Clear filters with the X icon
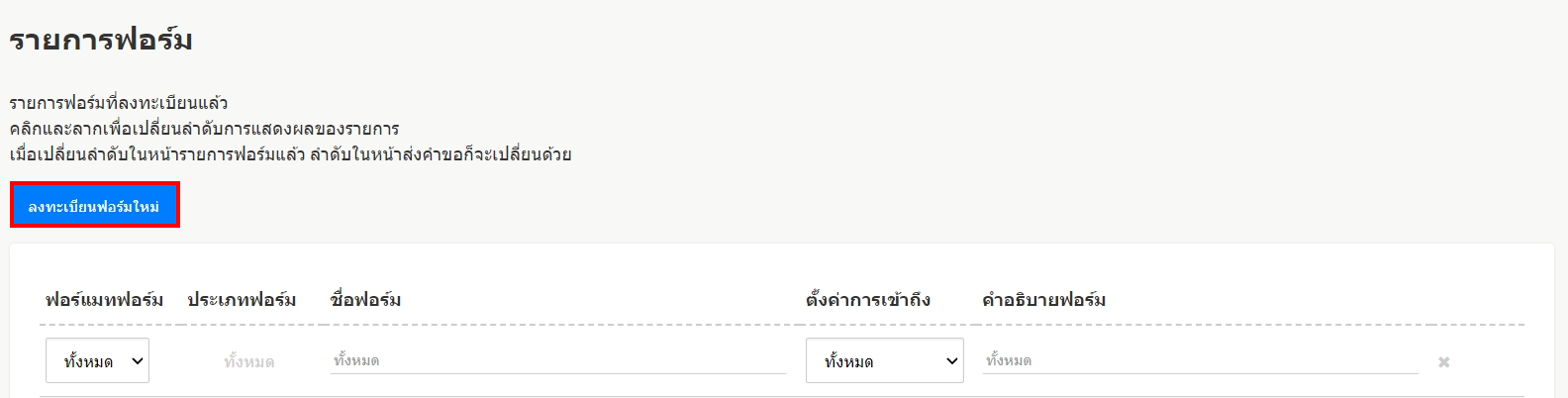 point(1443,362)
